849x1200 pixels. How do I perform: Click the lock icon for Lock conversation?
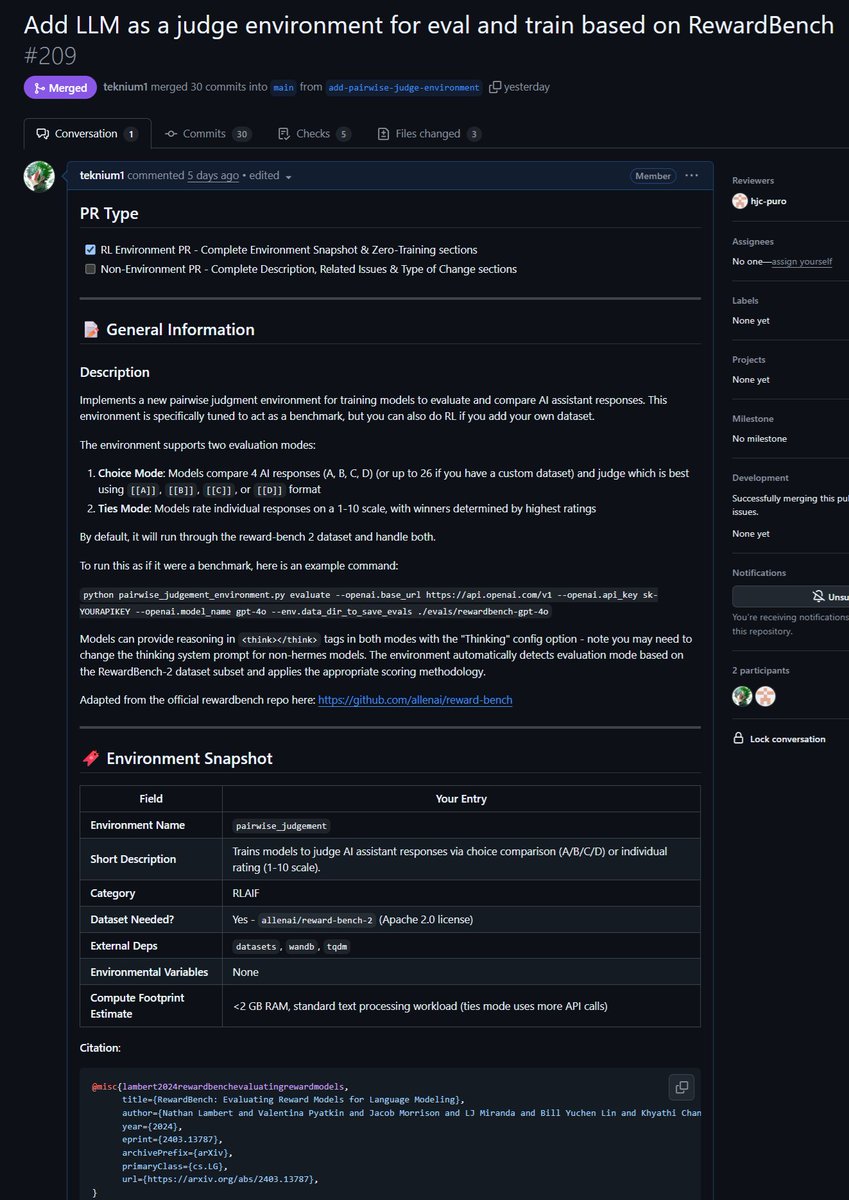[x=738, y=739]
